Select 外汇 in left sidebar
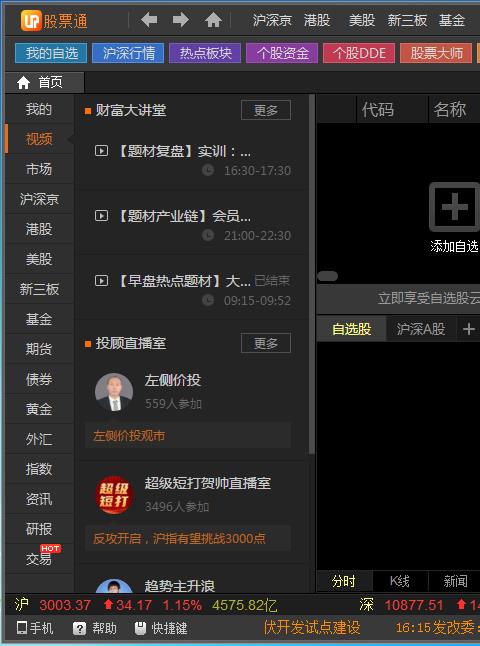This screenshot has height=646, width=480. 39,439
